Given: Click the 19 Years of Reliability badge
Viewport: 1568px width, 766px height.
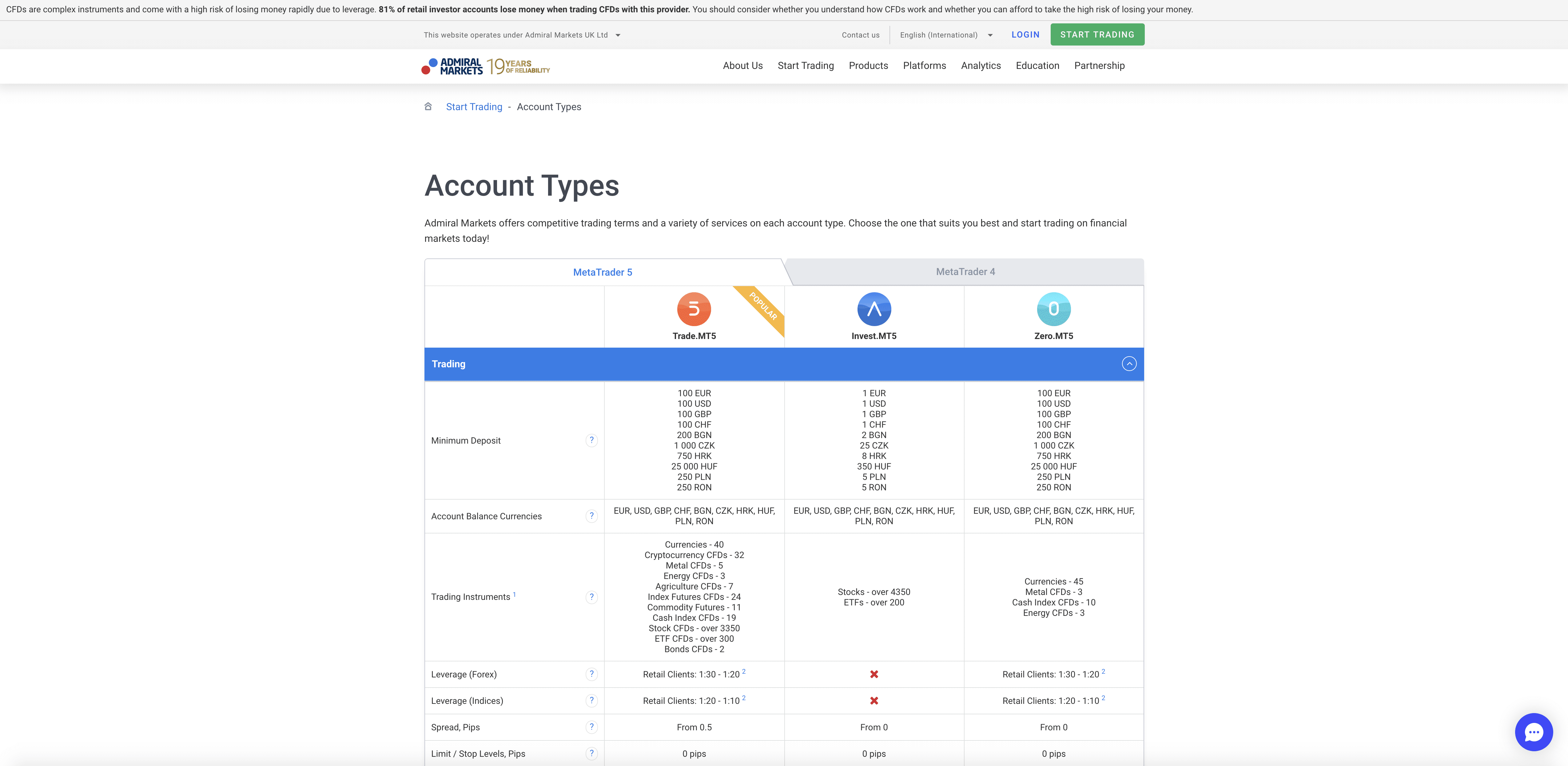Looking at the screenshot, I should point(519,66).
